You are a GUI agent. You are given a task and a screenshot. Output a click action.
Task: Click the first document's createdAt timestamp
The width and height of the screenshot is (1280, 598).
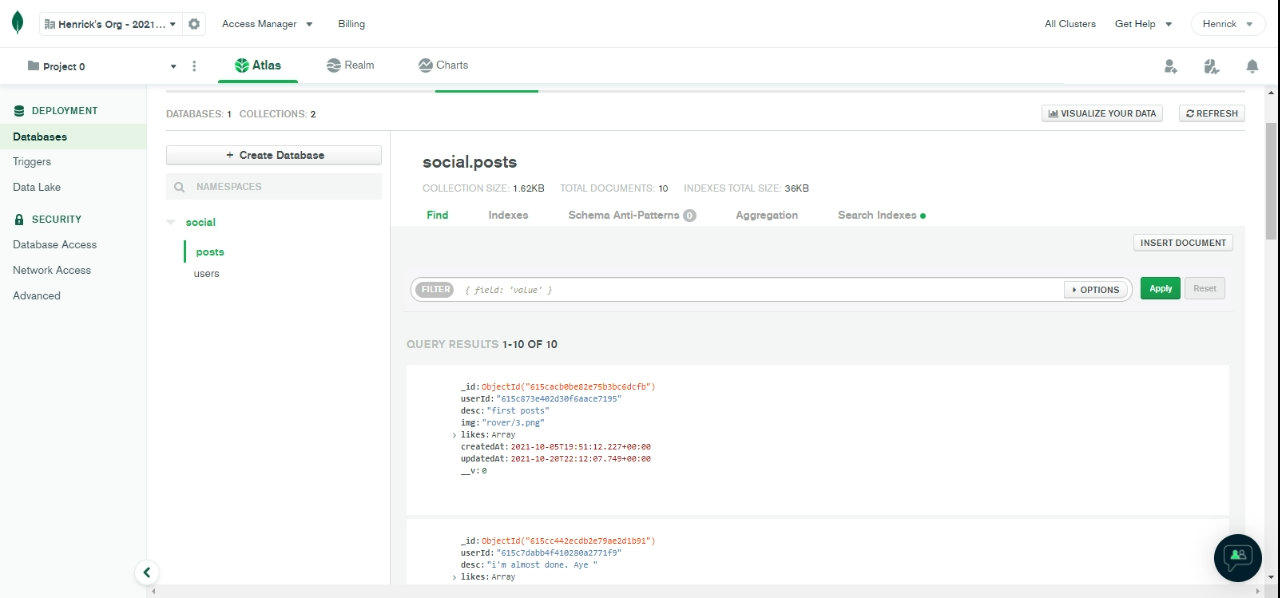580,447
